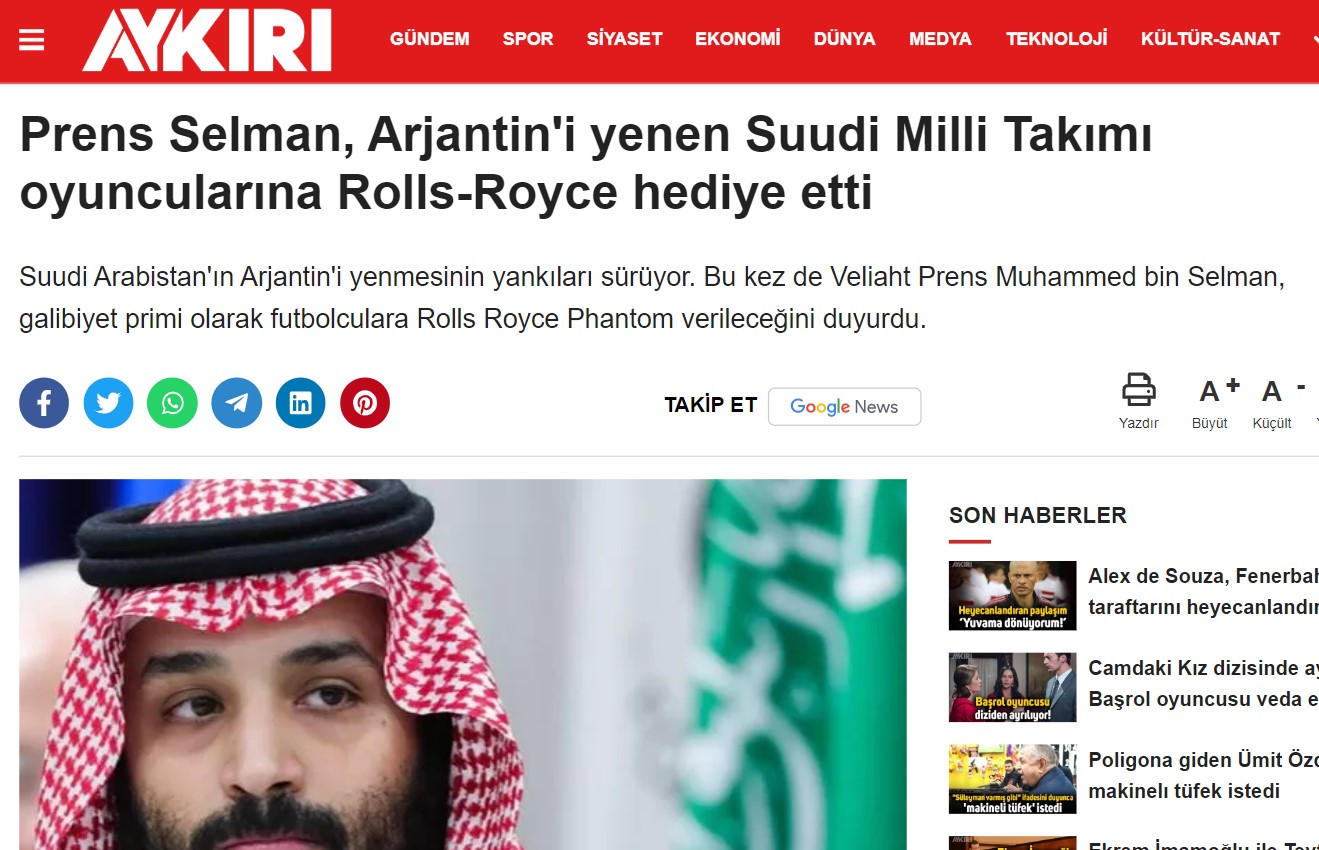The image size is (1319, 850).
Task: Open the hamburger menu icon
Action: point(32,40)
